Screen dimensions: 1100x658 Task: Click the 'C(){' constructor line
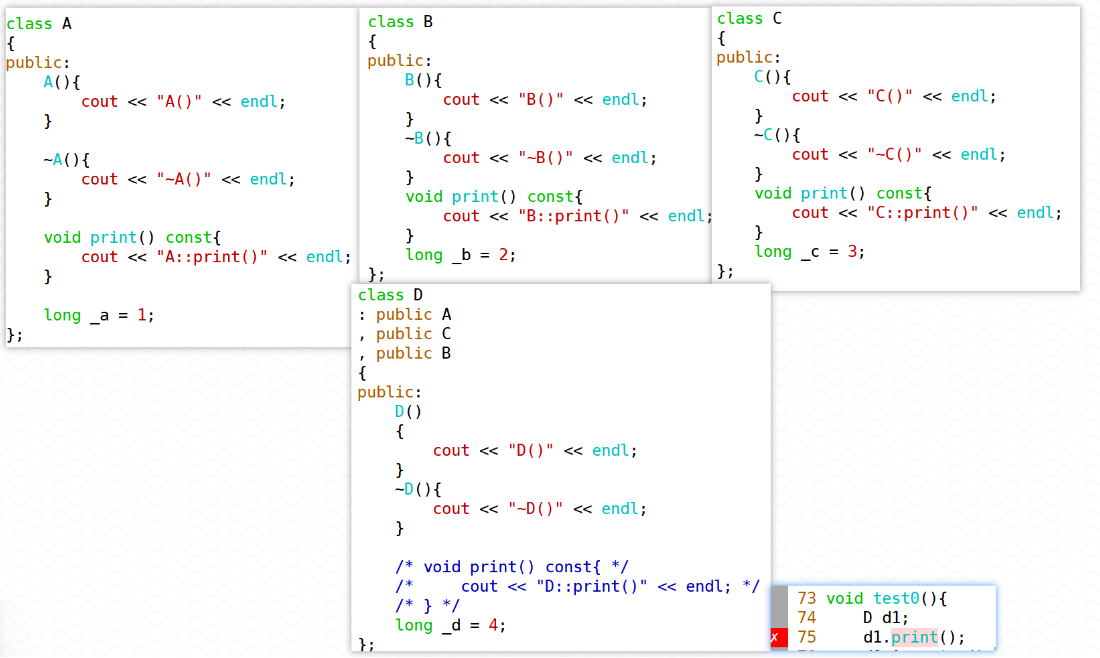(772, 76)
